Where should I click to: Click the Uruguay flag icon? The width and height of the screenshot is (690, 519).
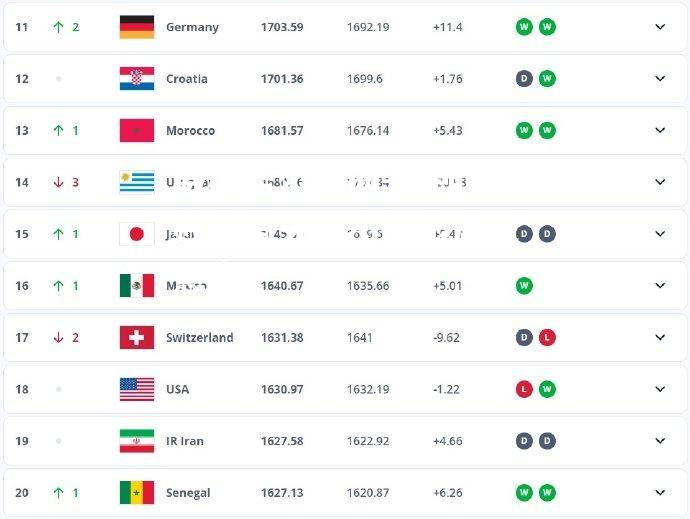137,182
